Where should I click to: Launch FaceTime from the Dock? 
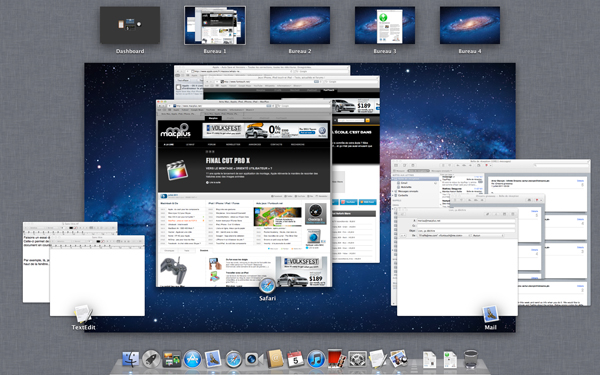[x=254, y=359]
